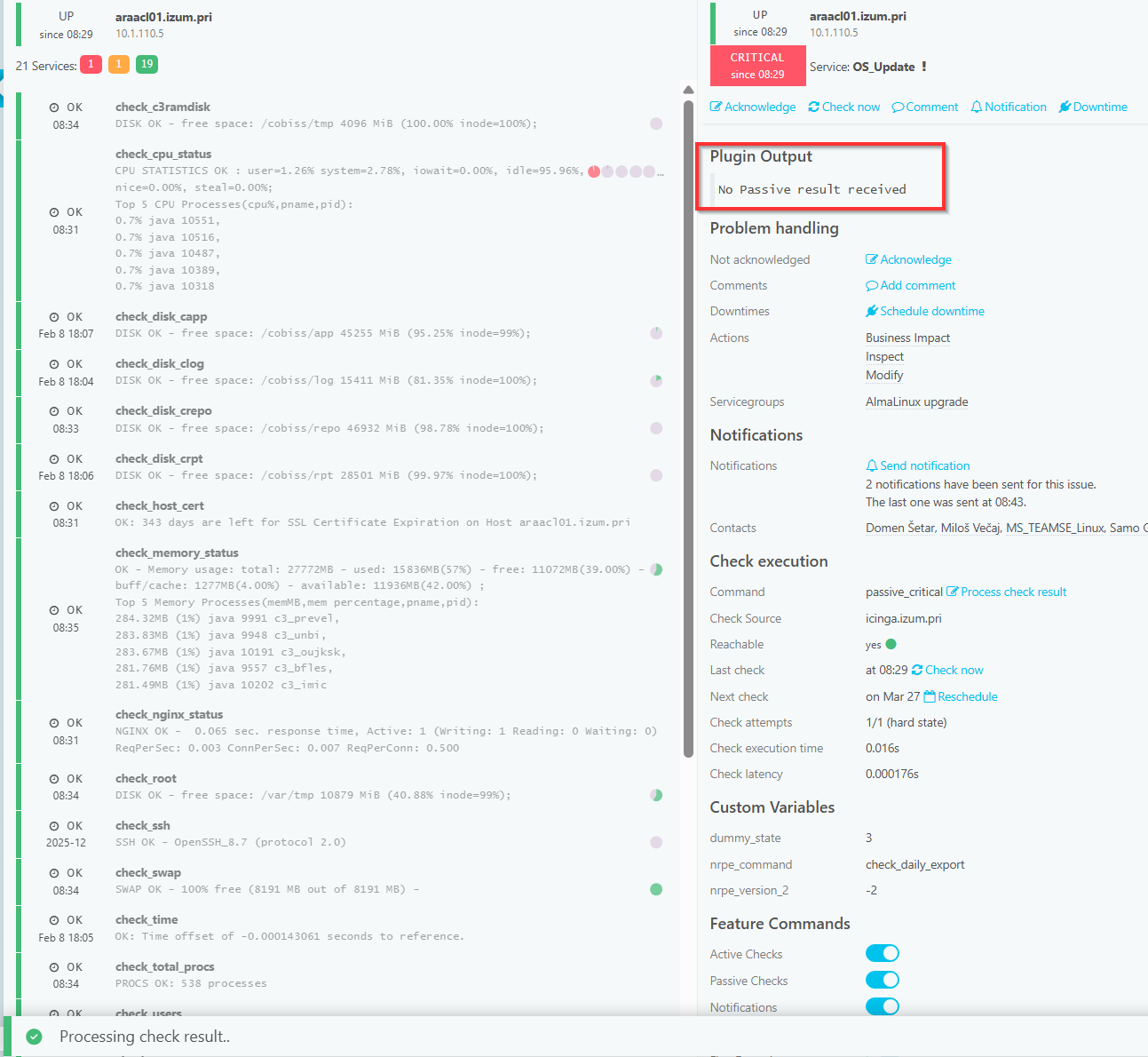The image size is (1148, 1057).
Task: Click the Send notification bell icon
Action: point(872,466)
